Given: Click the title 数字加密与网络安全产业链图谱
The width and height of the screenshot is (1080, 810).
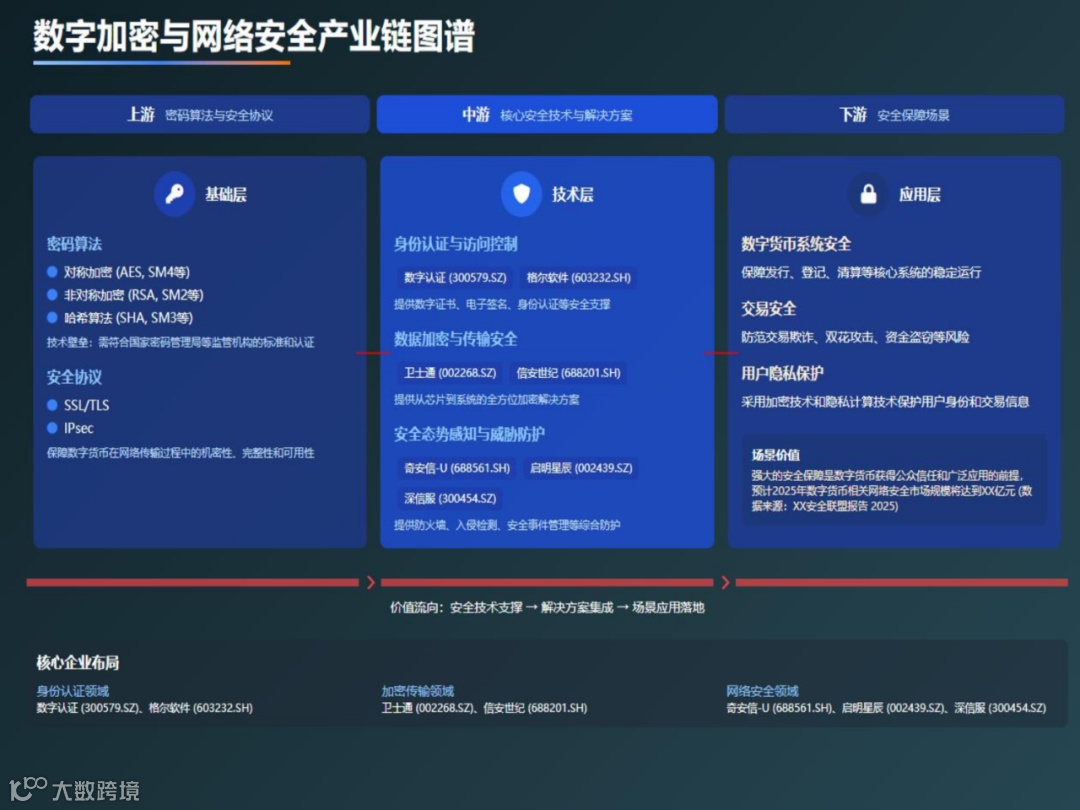Looking at the screenshot, I should point(254,36).
